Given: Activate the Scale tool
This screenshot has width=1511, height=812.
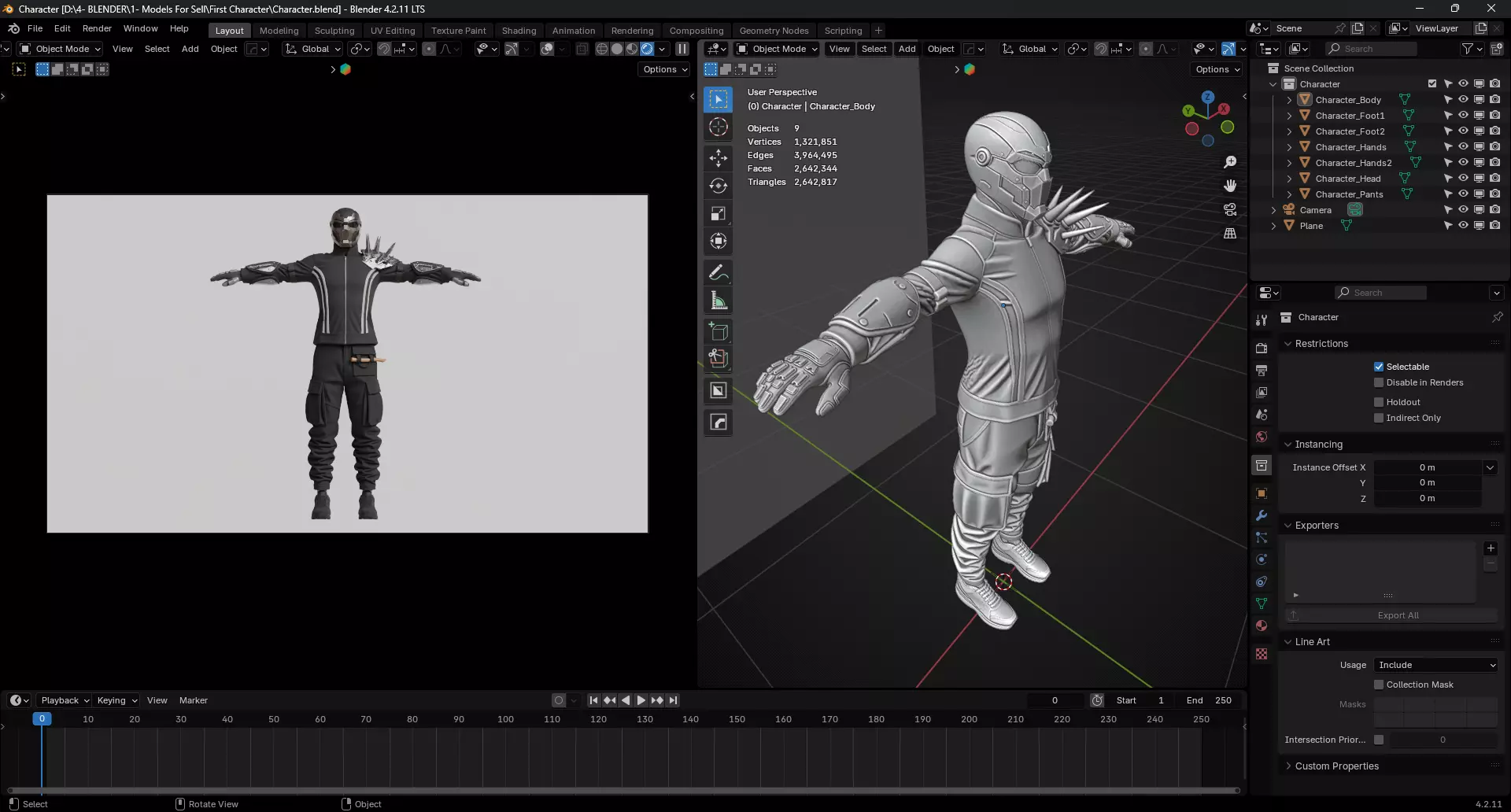Looking at the screenshot, I should [x=718, y=213].
